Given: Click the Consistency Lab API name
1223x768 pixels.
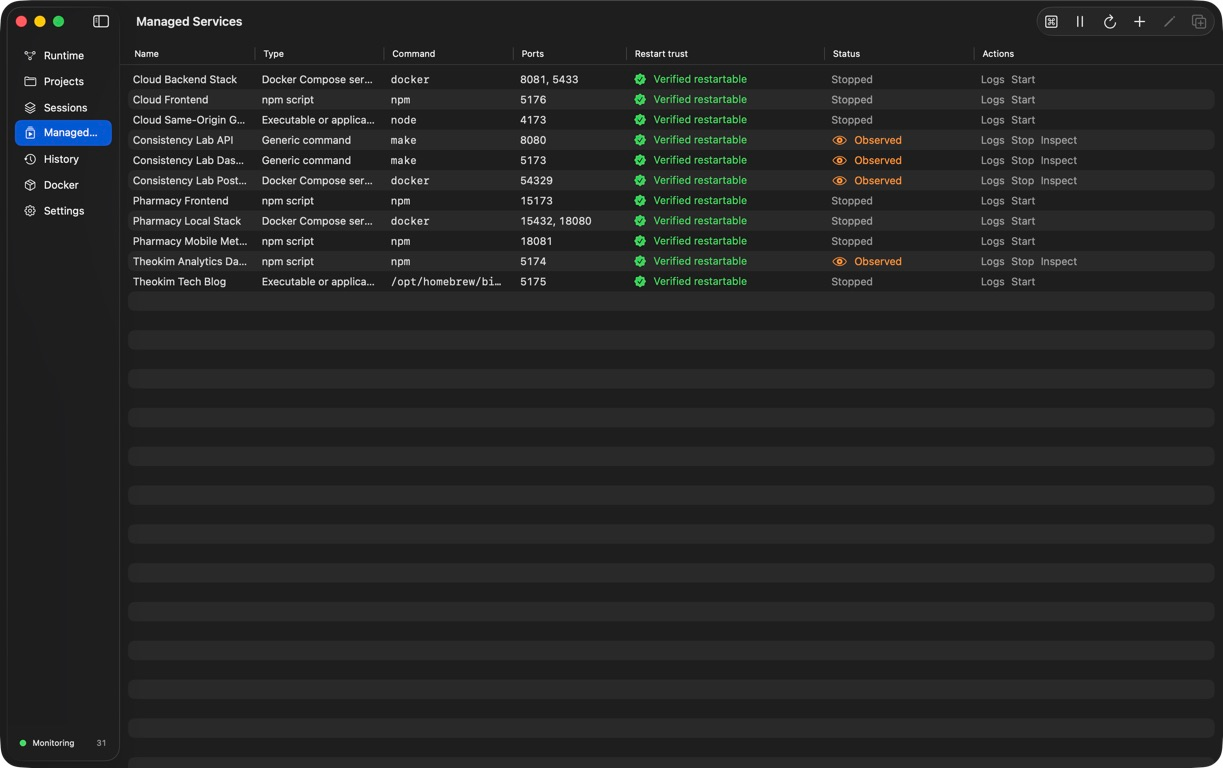Looking at the screenshot, I should [x=183, y=140].
